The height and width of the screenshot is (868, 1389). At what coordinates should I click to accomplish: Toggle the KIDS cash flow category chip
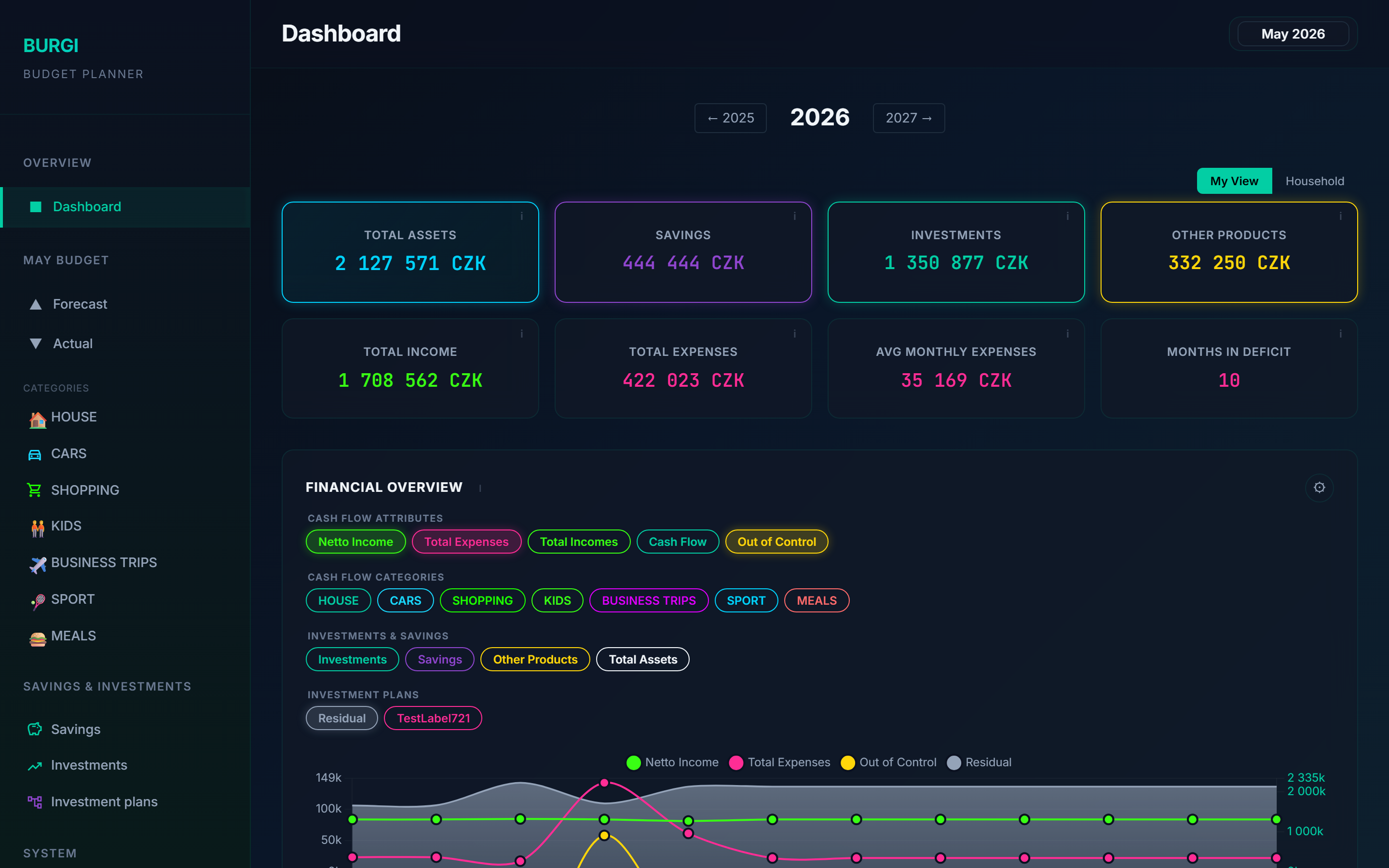pyautogui.click(x=558, y=600)
